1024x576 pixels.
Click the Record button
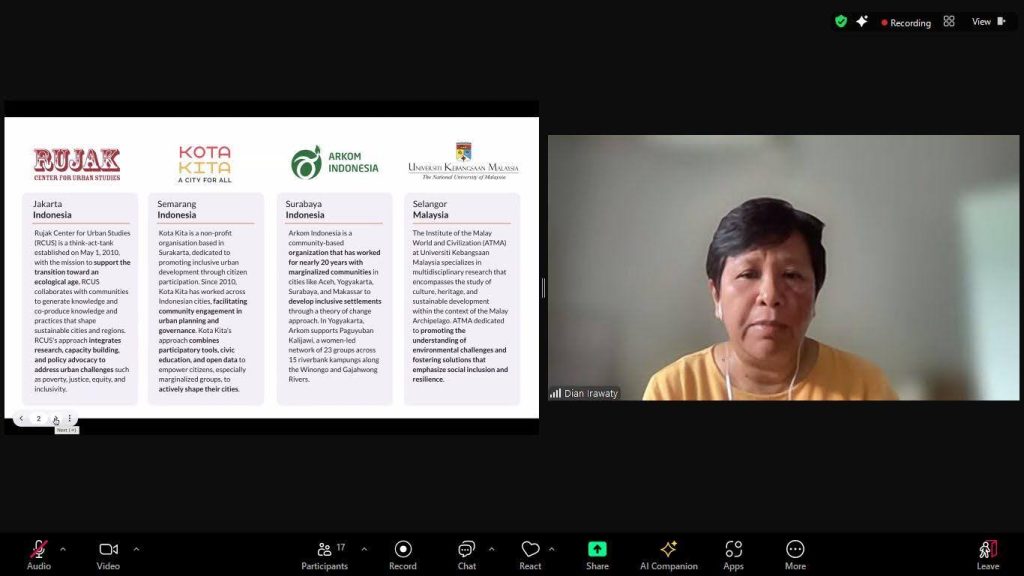[x=403, y=555]
